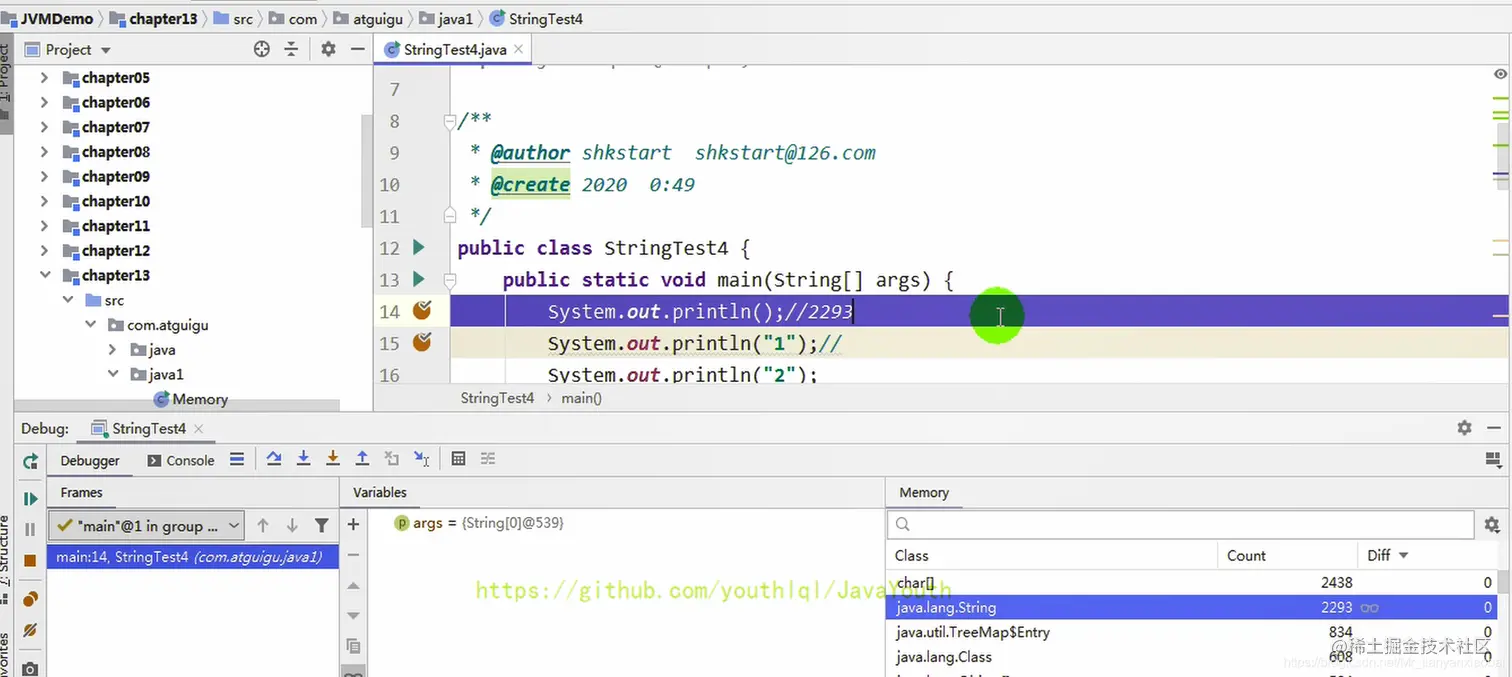Expand the chapter08 folder
The height and width of the screenshot is (677, 1512).
pyautogui.click(x=44, y=151)
